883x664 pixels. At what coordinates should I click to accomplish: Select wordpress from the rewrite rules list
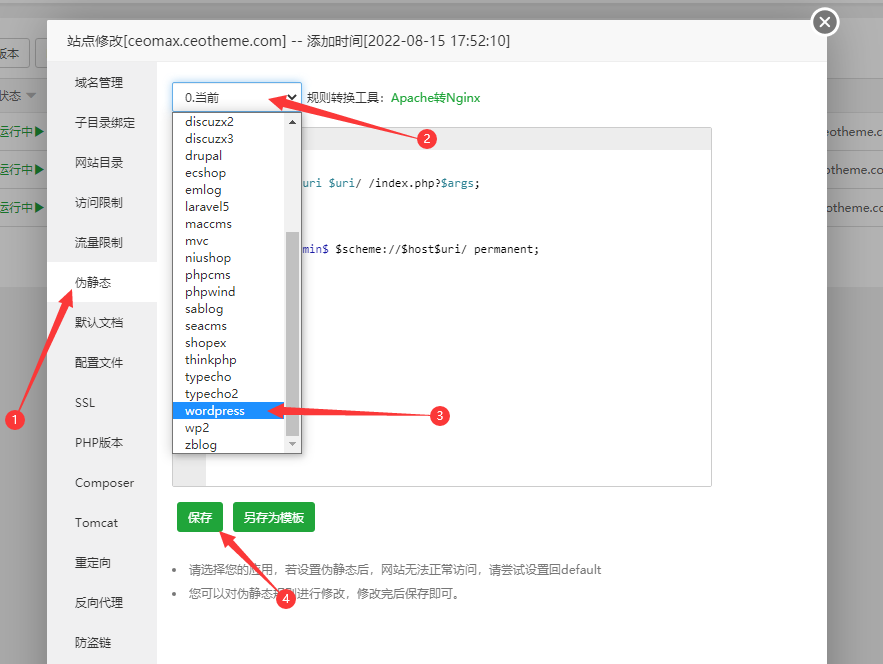214,410
